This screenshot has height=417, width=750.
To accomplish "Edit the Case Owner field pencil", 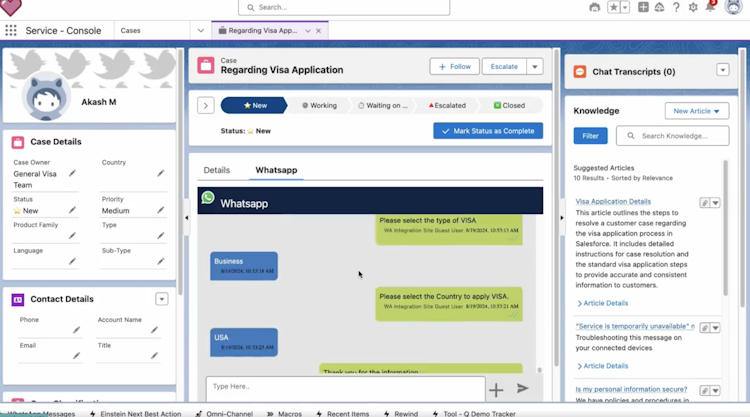I will click(x=72, y=173).
